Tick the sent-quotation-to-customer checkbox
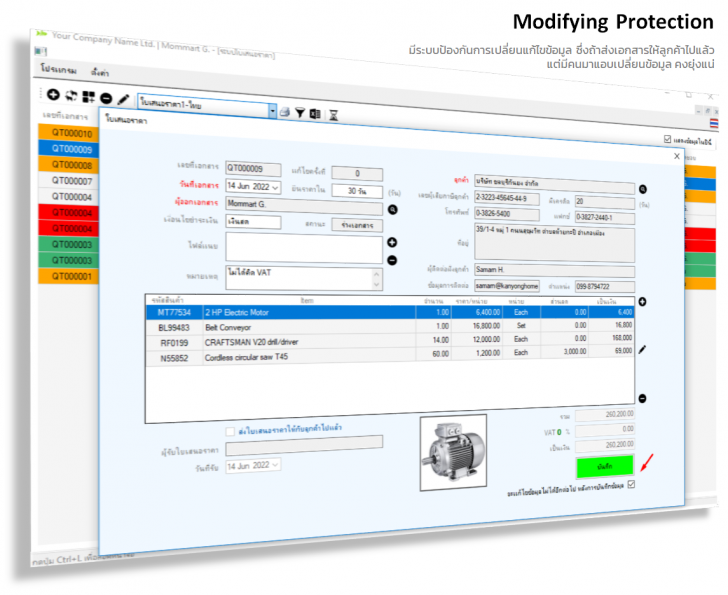The width and height of the screenshot is (728, 595). click(230, 432)
